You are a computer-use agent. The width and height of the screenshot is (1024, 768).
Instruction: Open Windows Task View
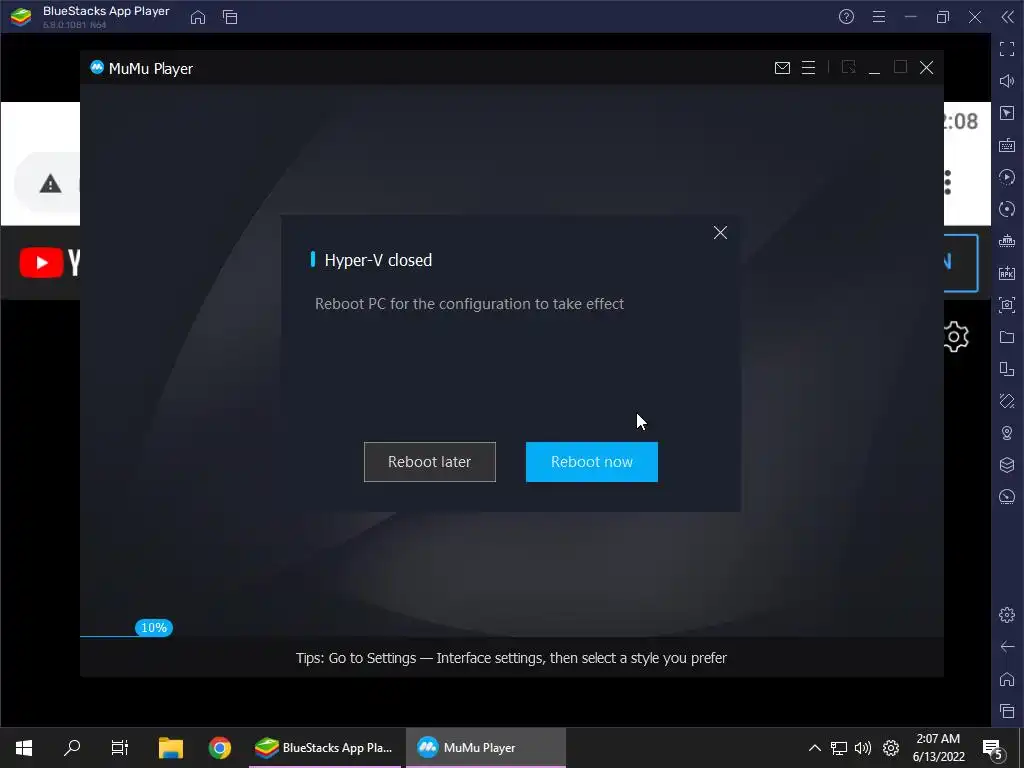120,748
